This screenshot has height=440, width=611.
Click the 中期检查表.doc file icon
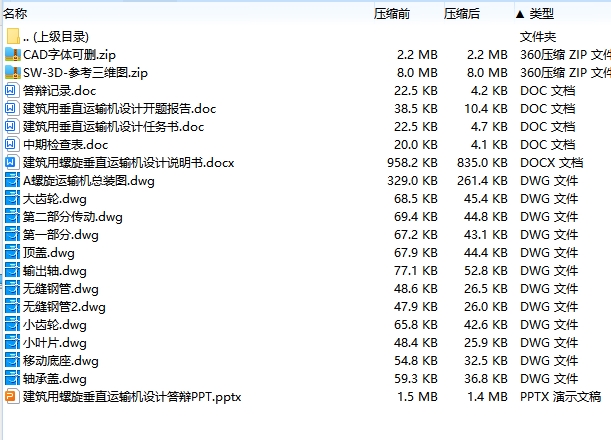[x=11, y=145]
